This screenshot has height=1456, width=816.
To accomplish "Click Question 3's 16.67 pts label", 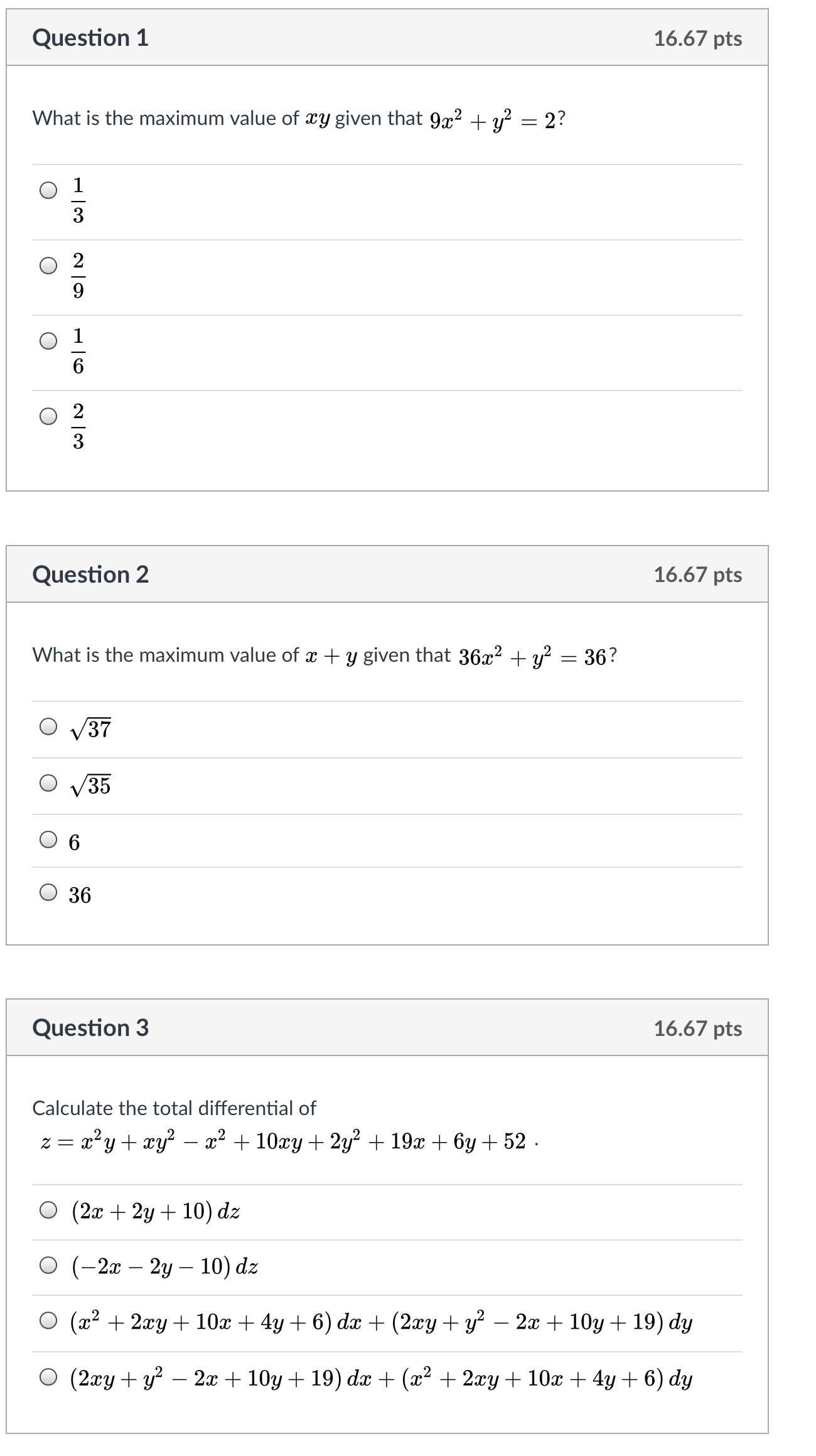I will point(697,1028).
